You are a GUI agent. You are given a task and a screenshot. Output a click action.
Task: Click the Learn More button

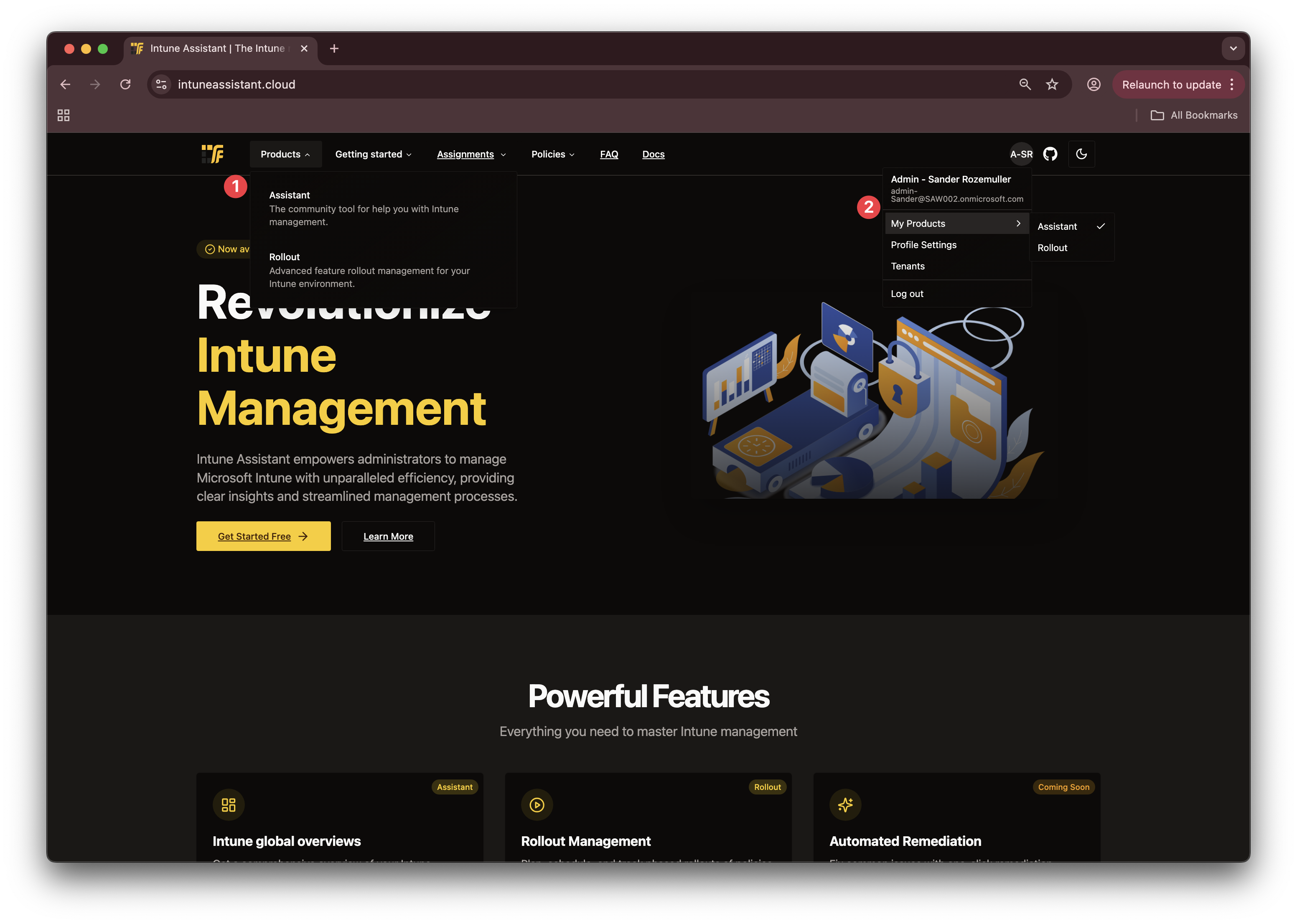[x=388, y=536]
